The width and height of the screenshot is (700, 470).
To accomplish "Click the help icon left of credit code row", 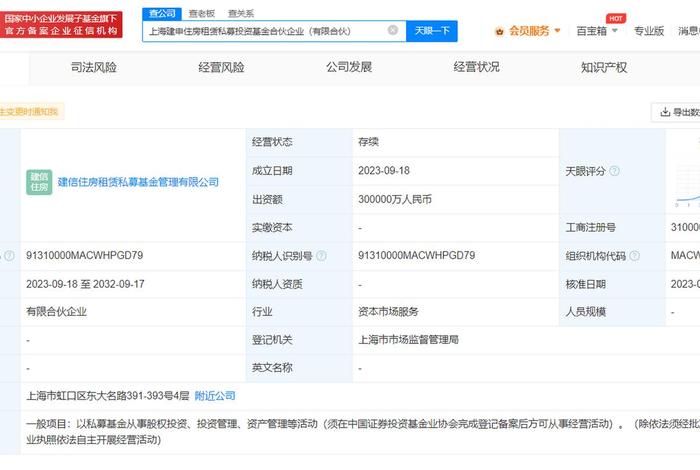I will (9, 256).
